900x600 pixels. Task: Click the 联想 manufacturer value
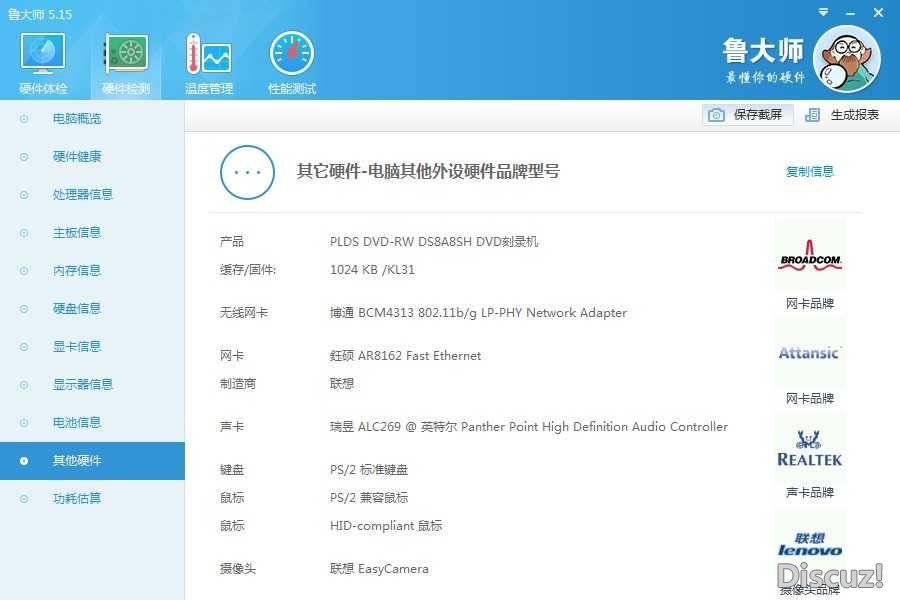(342, 384)
